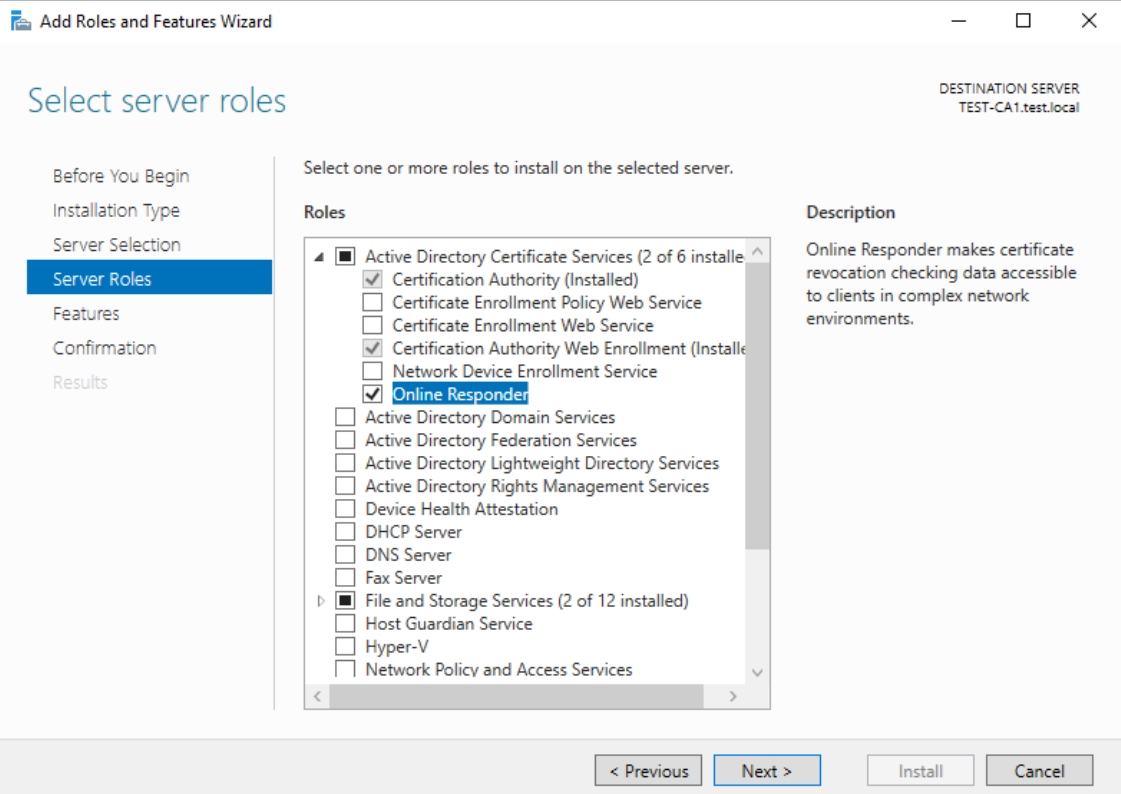Check Active Directory Rights Management Services

click(345, 485)
